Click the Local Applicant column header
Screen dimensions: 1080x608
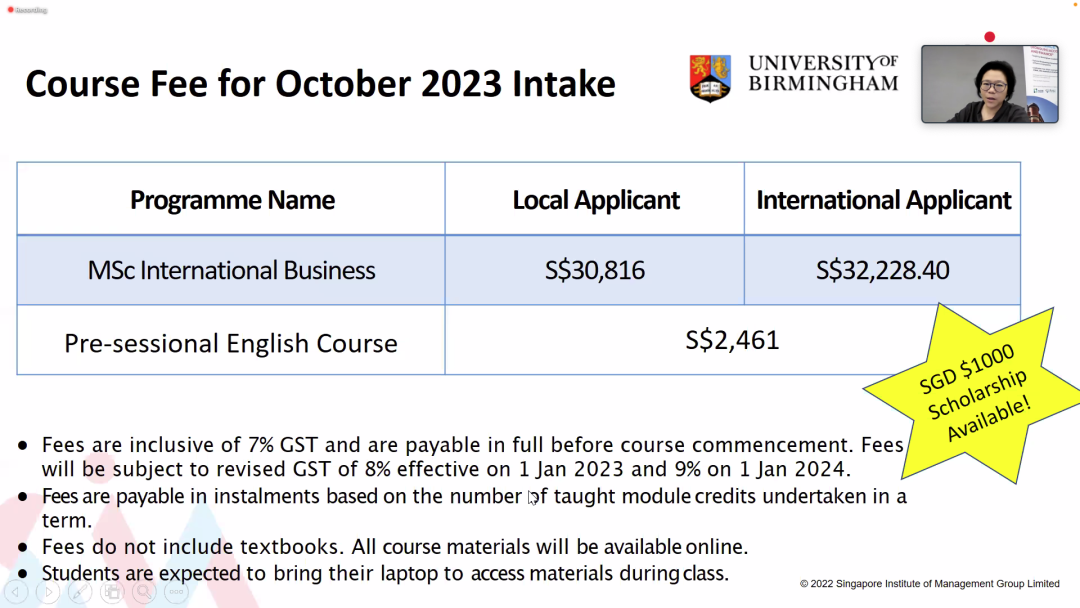[x=595, y=199]
